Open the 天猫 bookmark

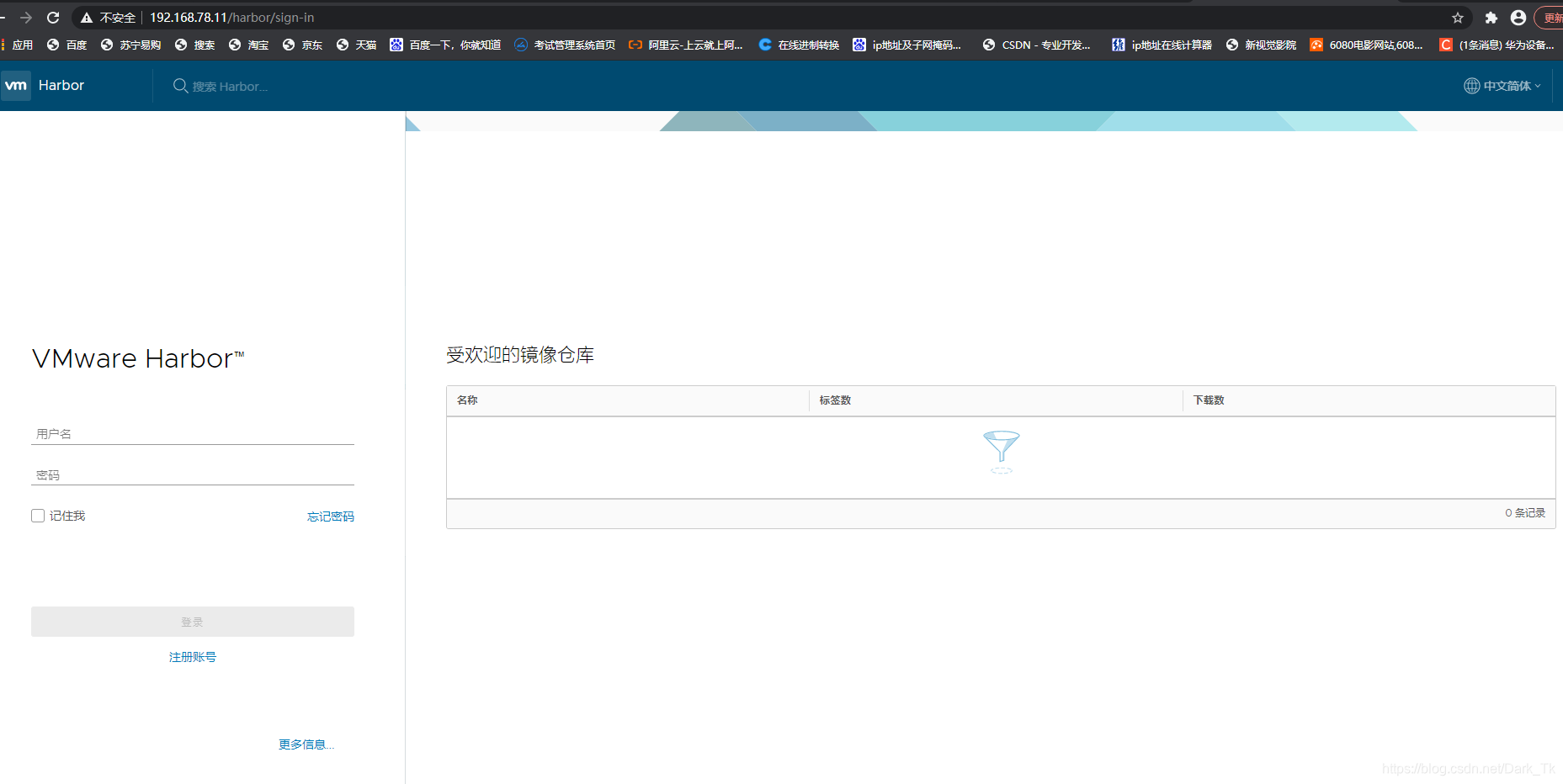coord(357,45)
